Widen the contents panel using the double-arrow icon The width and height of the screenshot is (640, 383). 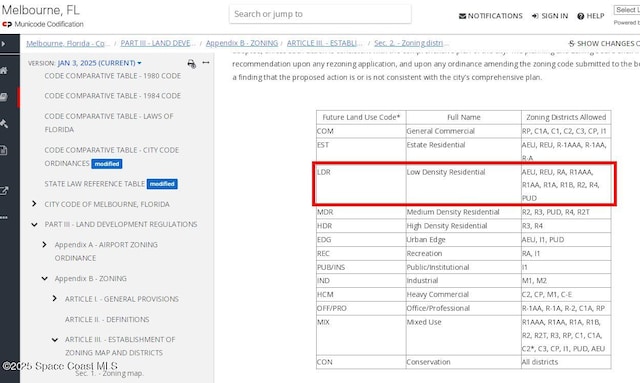pyautogui.click(x=206, y=62)
